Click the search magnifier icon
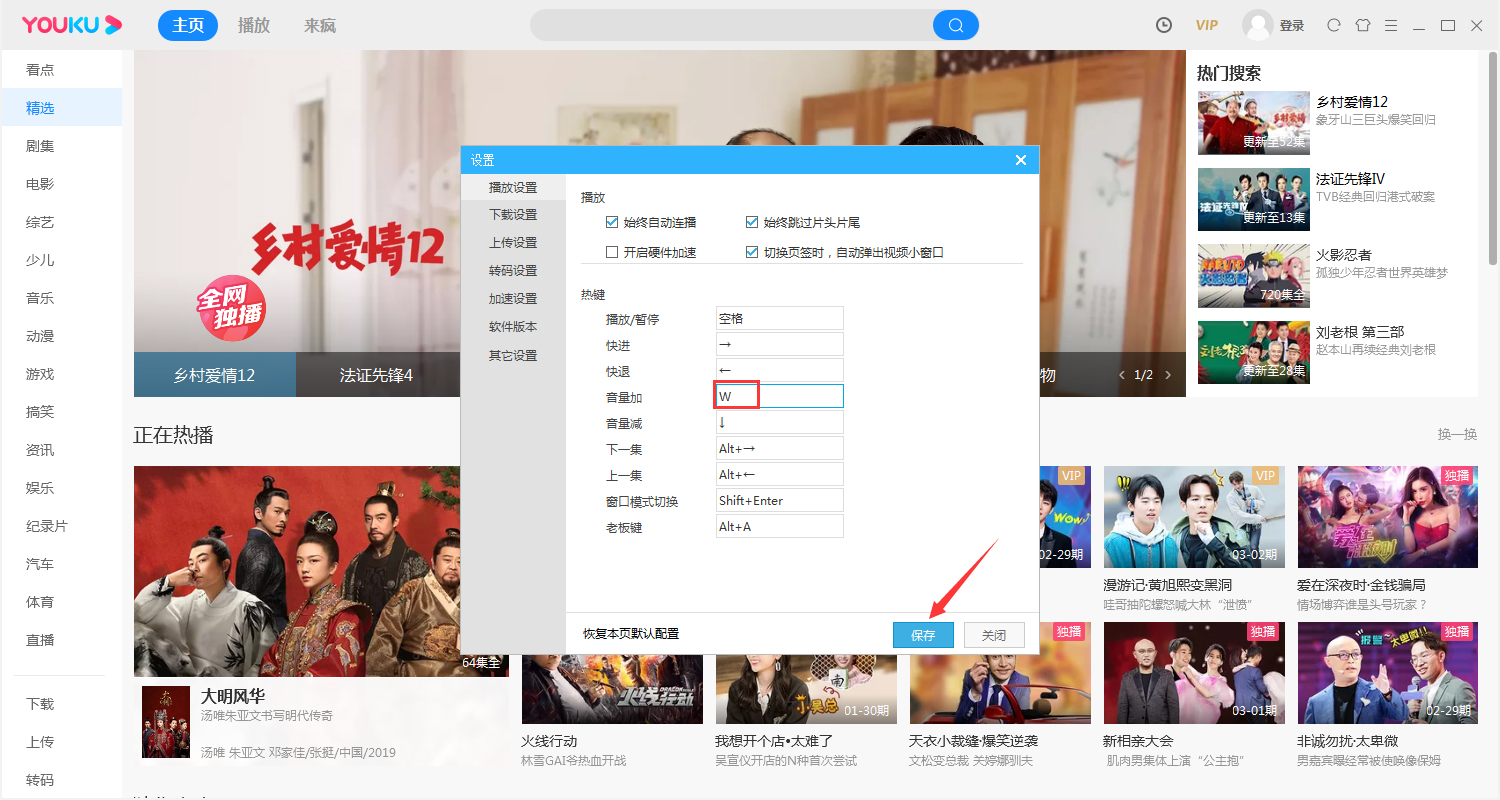 click(x=955, y=24)
